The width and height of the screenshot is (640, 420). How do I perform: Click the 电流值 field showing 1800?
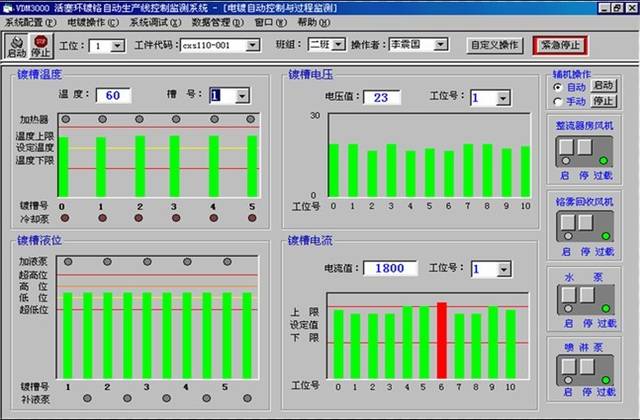coord(383,268)
